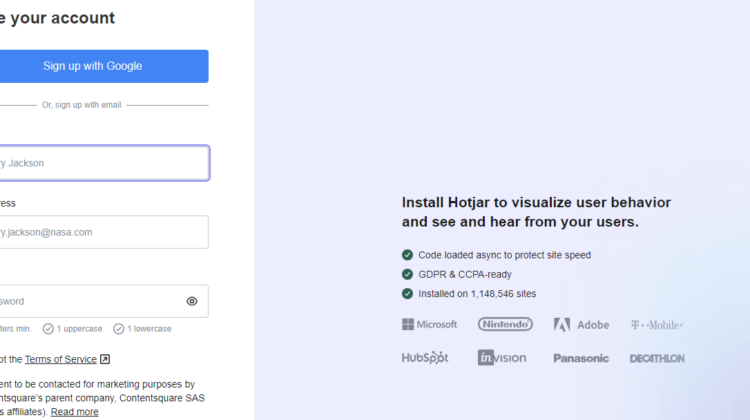Click the 'Install Hotjar to visualize user behavior' heading
Screen dimensions: 750x420
[x=536, y=212]
